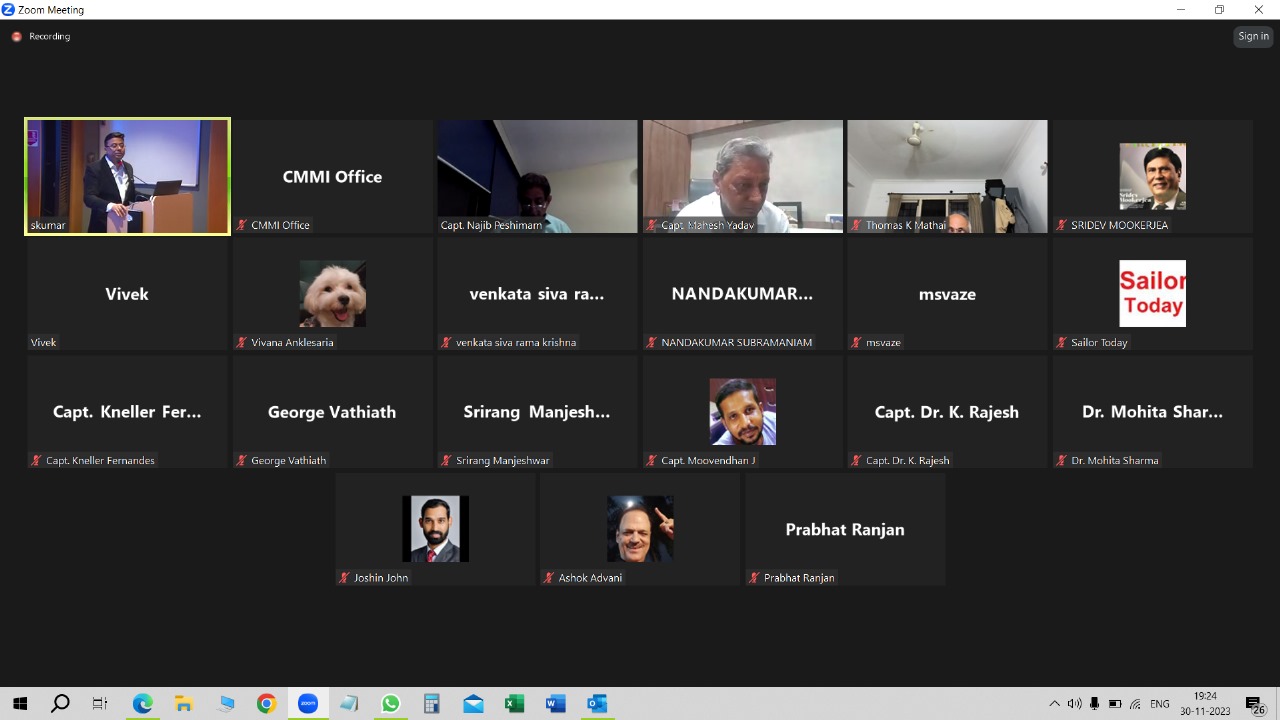
Task: Expand the hidden system tray icons
Action: pyautogui.click(x=1054, y=704)
